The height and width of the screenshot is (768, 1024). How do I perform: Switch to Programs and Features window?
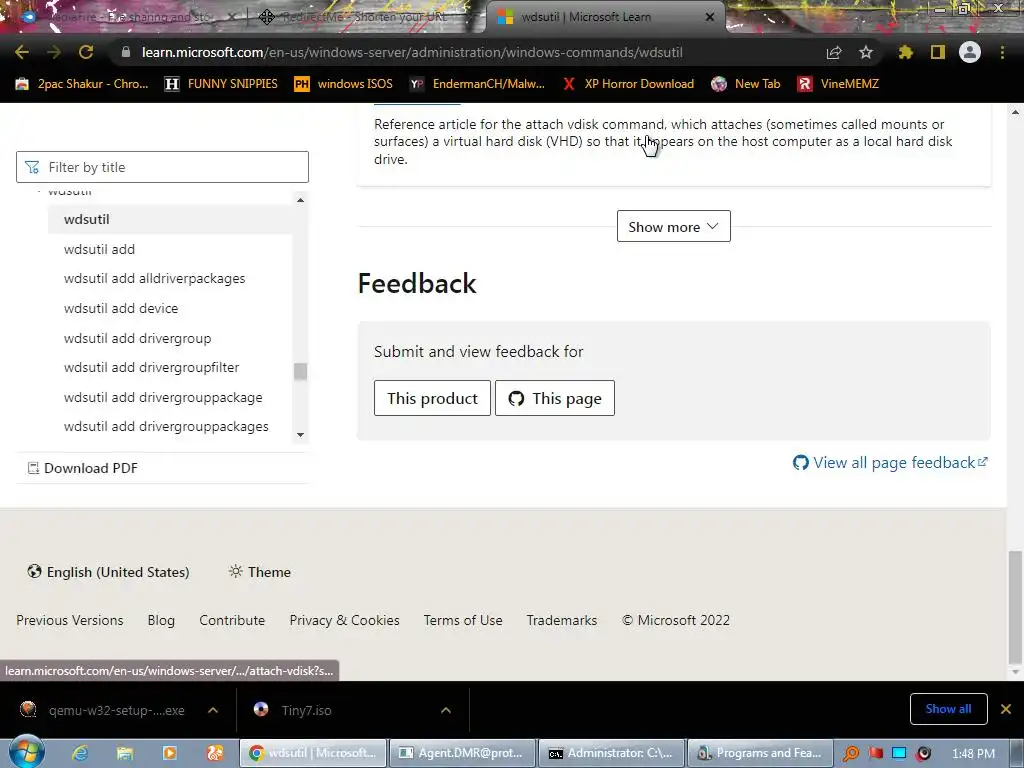(761, 753)
